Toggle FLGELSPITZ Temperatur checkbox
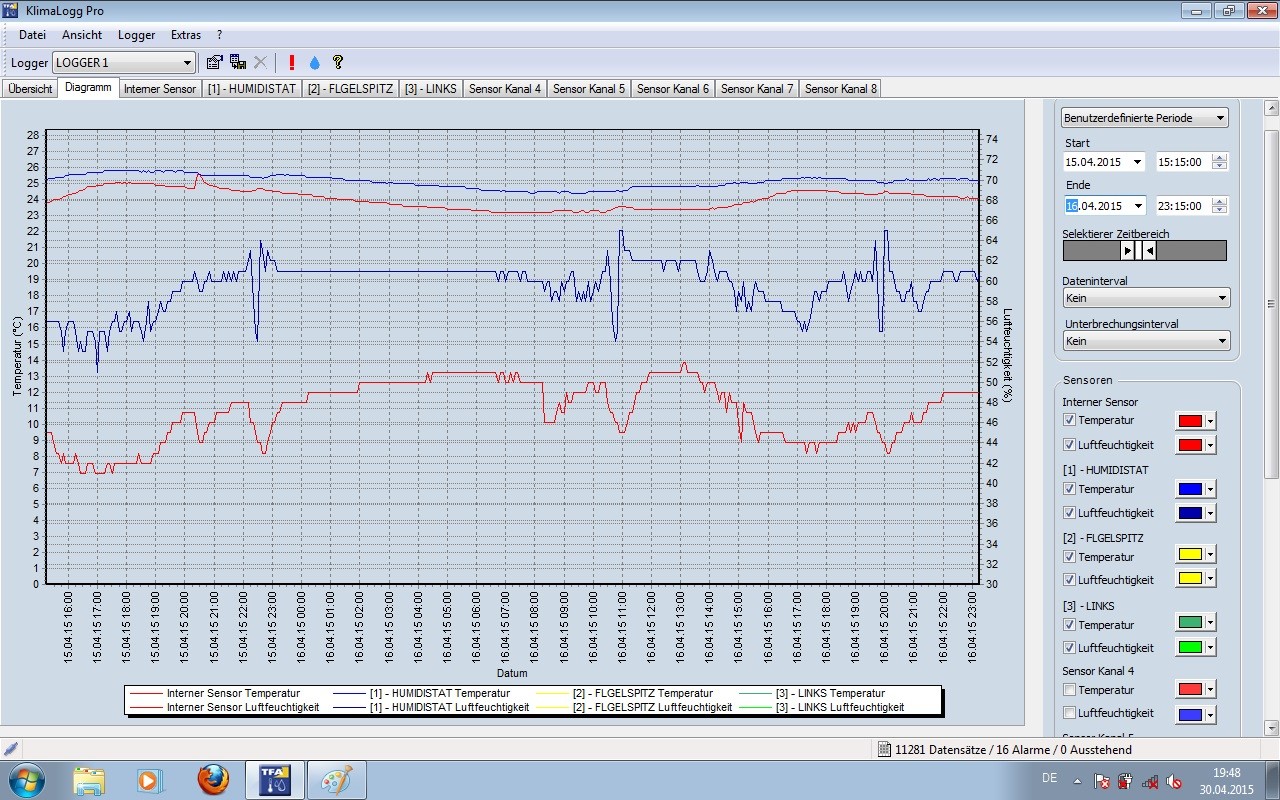 (x=1070, y=556)
